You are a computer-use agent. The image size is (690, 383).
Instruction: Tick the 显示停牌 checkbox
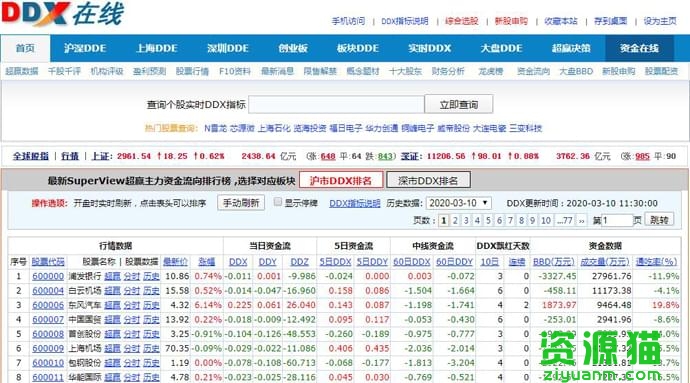point(277,202)
